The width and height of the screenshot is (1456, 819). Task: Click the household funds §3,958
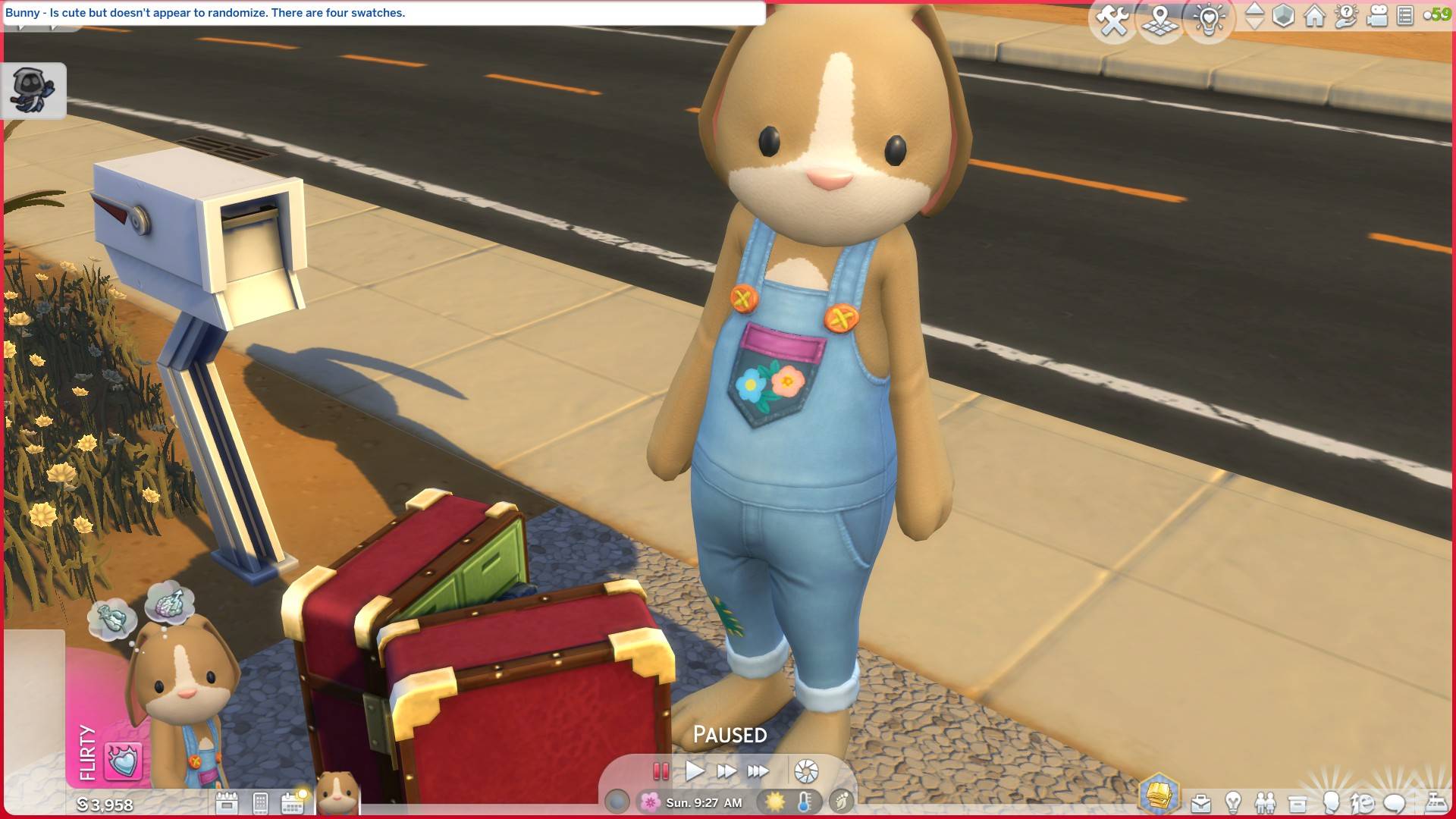[105, 805]
